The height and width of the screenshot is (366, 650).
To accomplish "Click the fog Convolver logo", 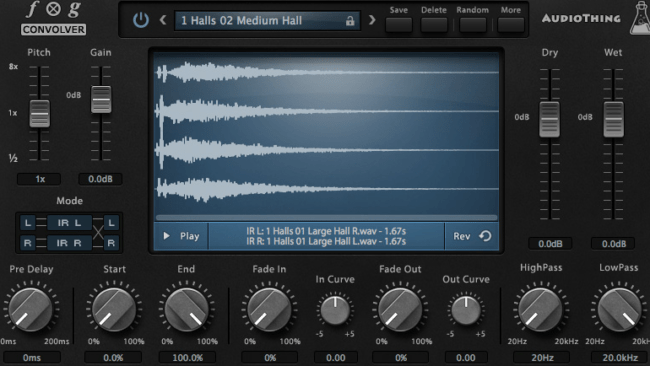I will tap(53, 18).
